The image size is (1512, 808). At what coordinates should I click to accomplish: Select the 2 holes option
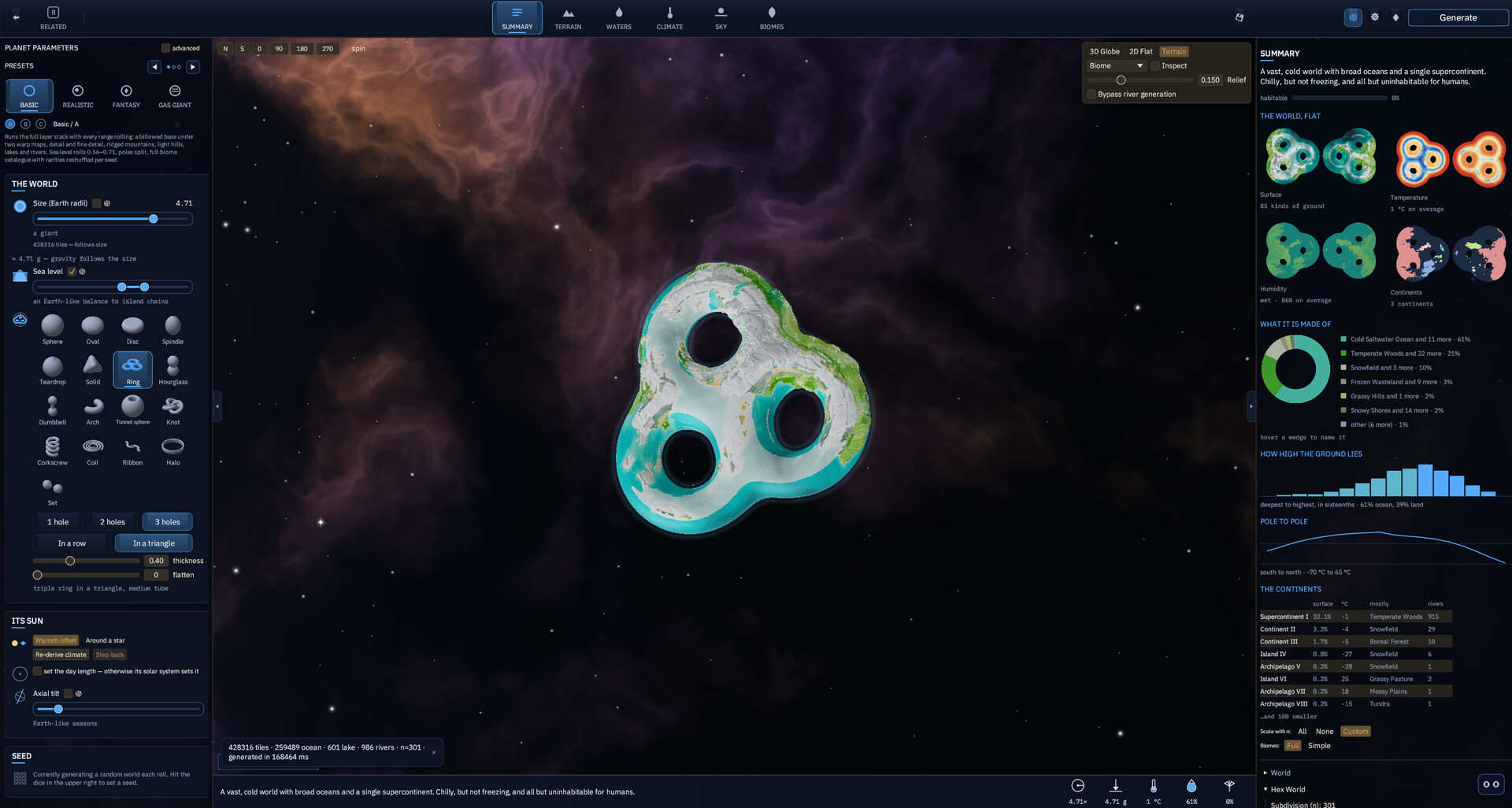113,522
